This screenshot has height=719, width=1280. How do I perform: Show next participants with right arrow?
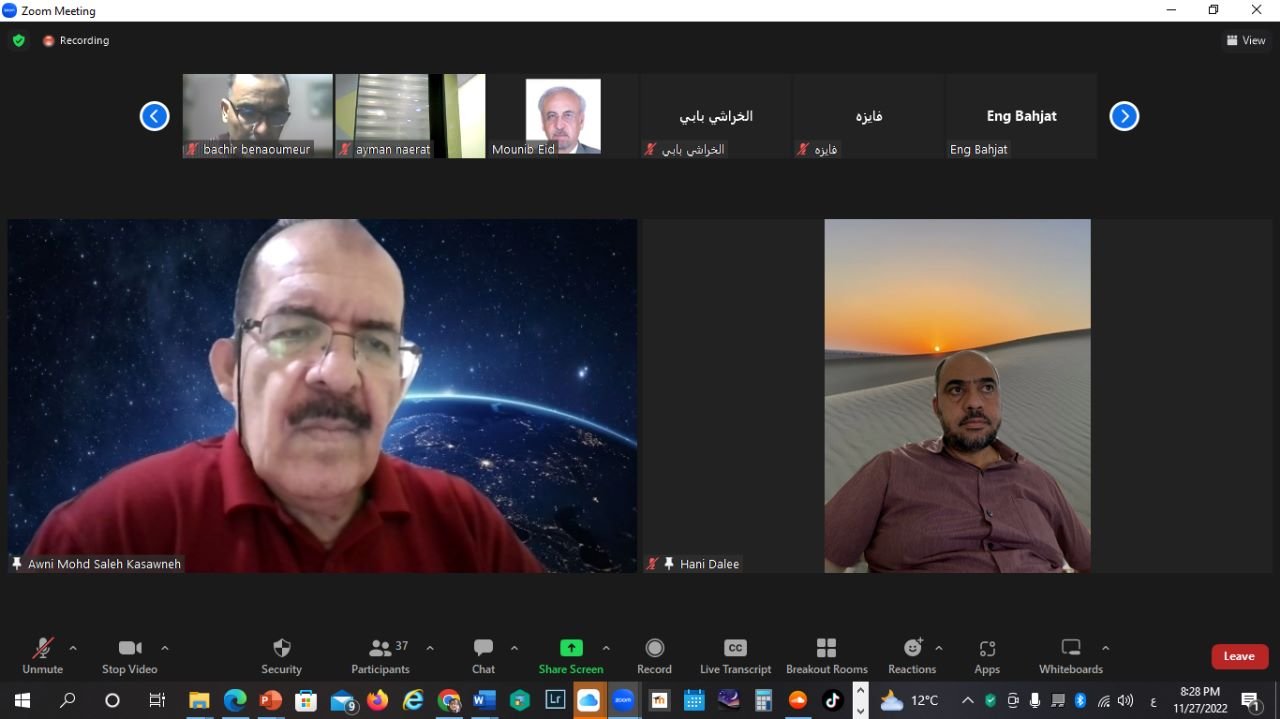pos(1124,116)
